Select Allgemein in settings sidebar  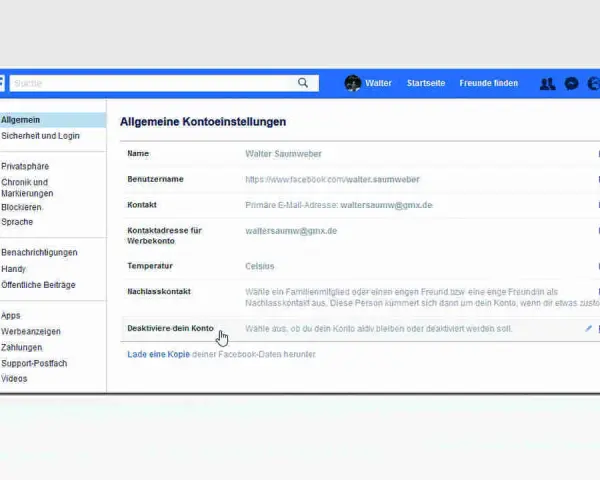[53, 120]
